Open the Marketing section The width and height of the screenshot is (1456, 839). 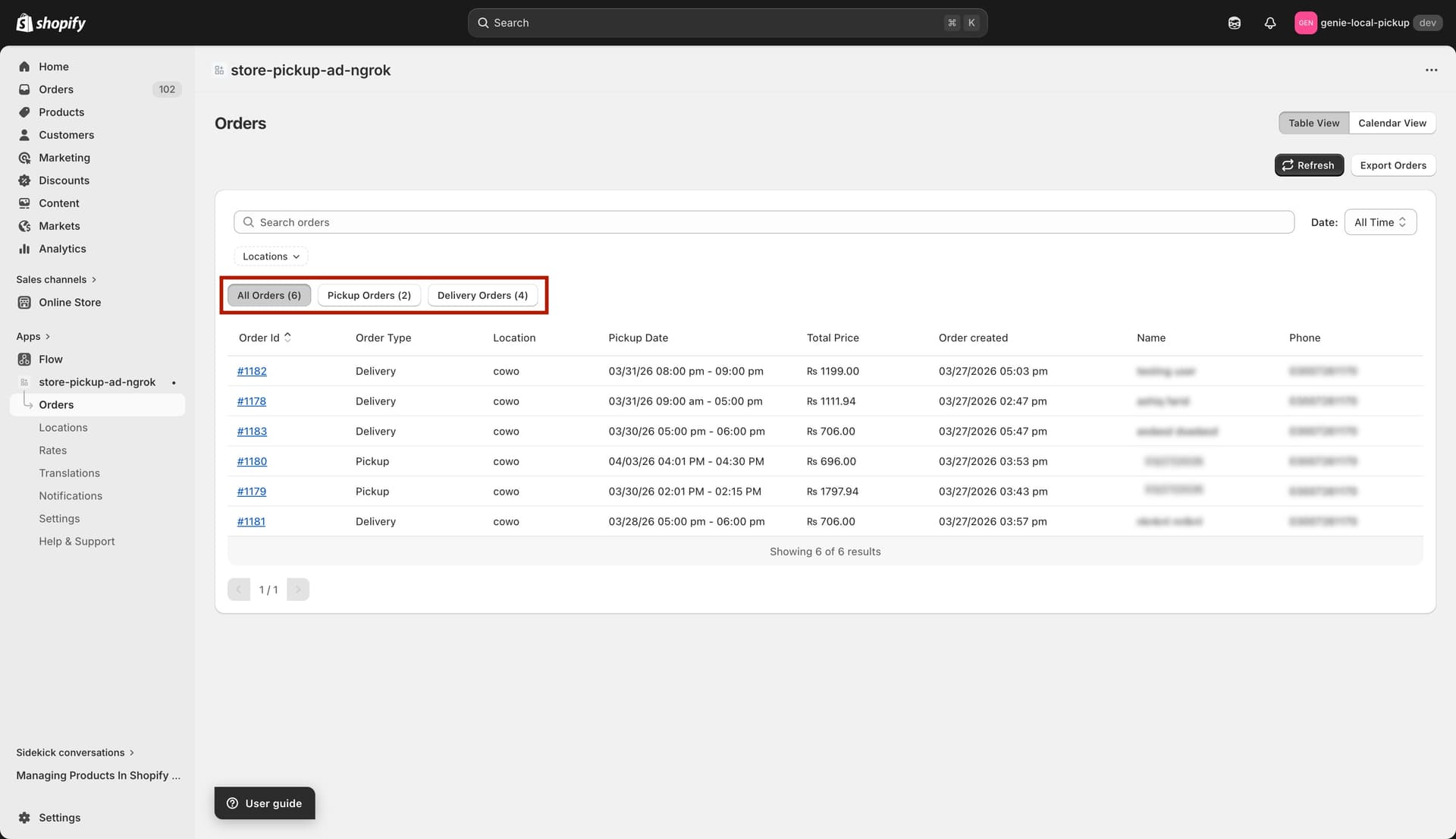click(64, 158)
